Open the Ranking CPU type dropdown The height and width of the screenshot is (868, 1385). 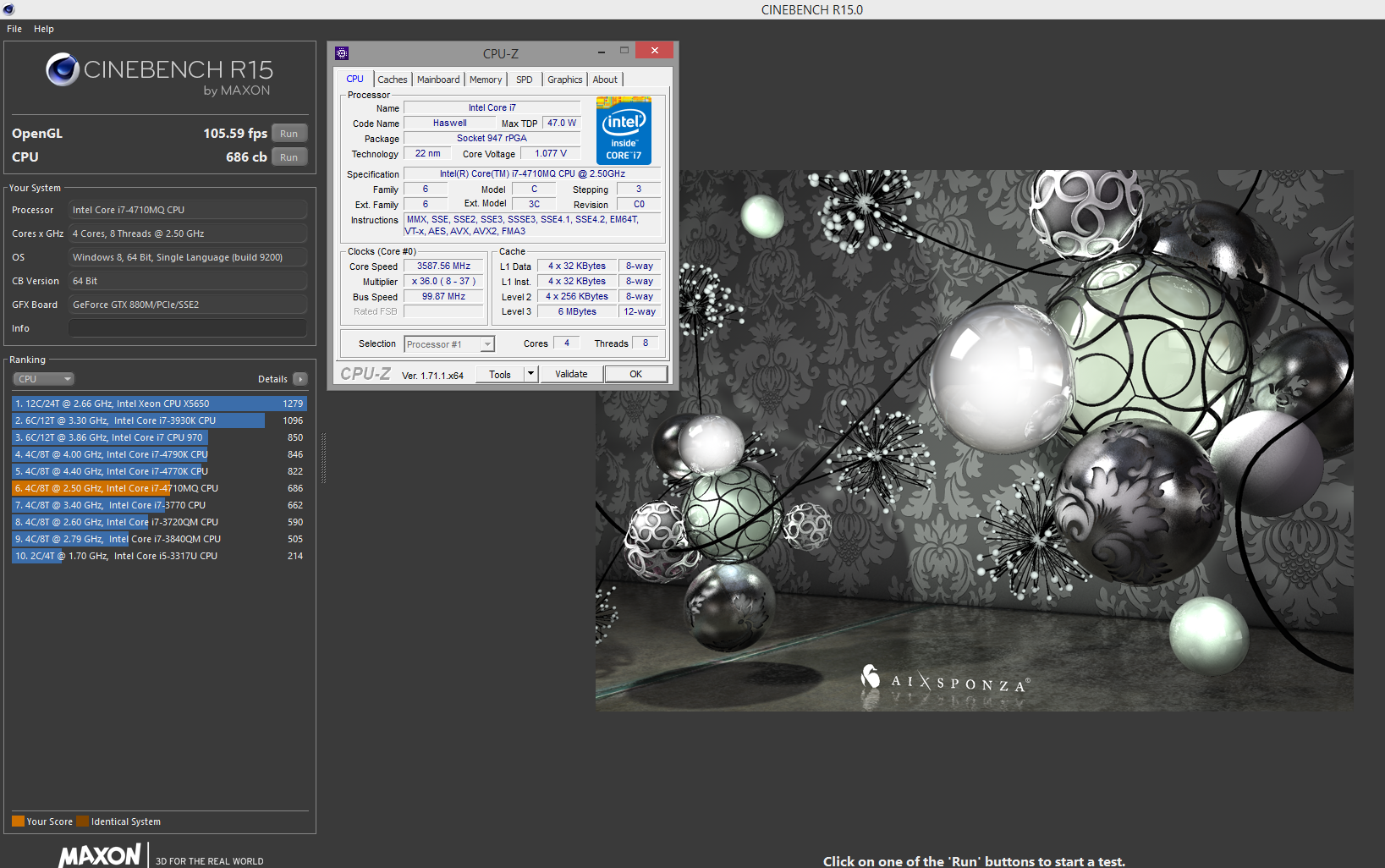tap(43, 379)
